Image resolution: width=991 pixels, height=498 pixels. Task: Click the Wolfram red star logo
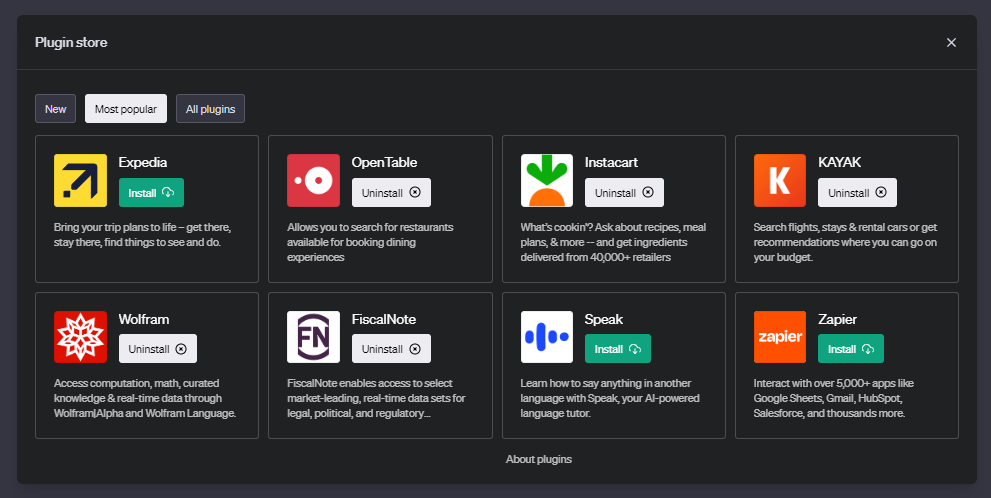click(80, 337)
